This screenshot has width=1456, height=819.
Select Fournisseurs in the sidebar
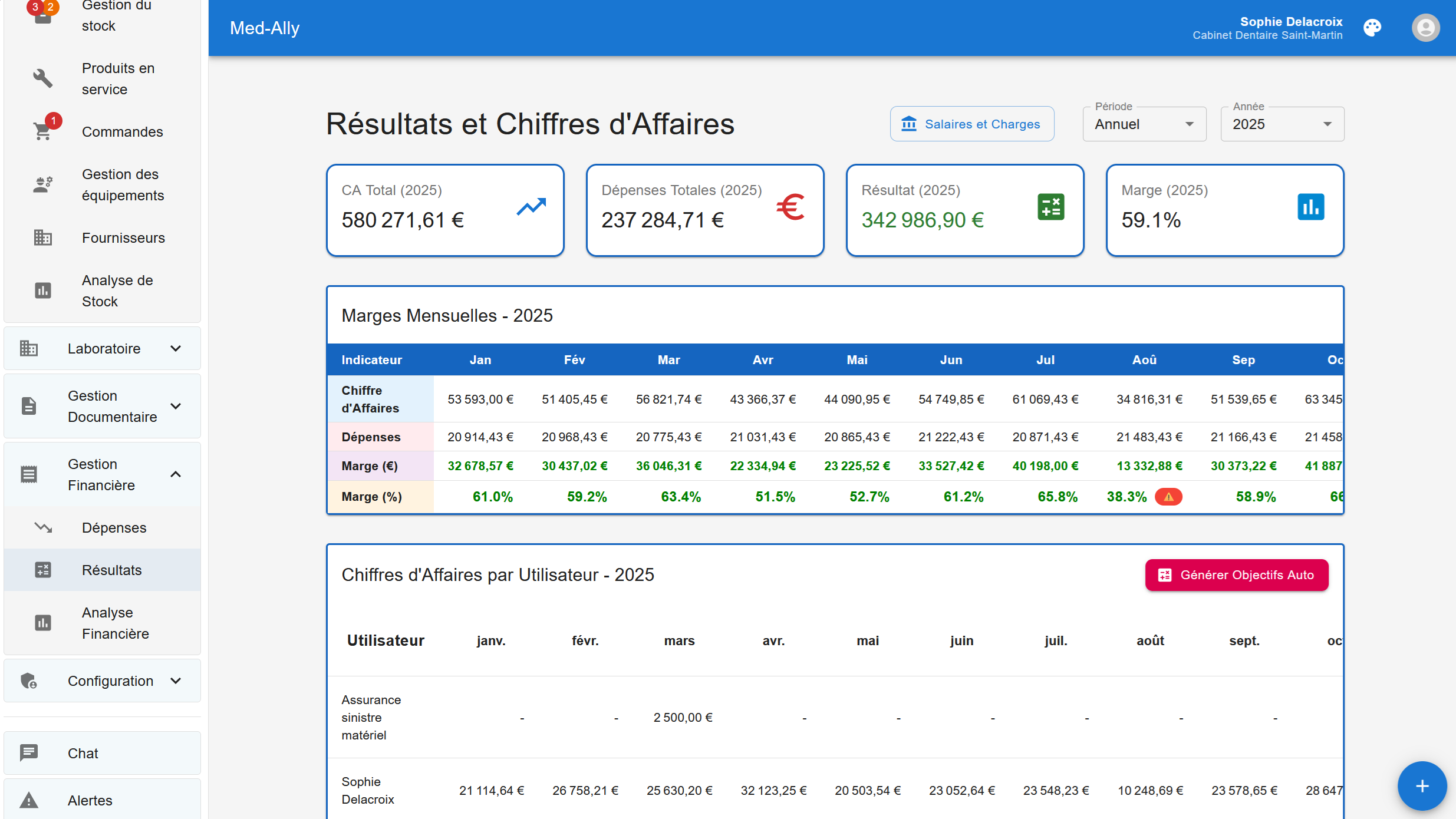(103, 237)
